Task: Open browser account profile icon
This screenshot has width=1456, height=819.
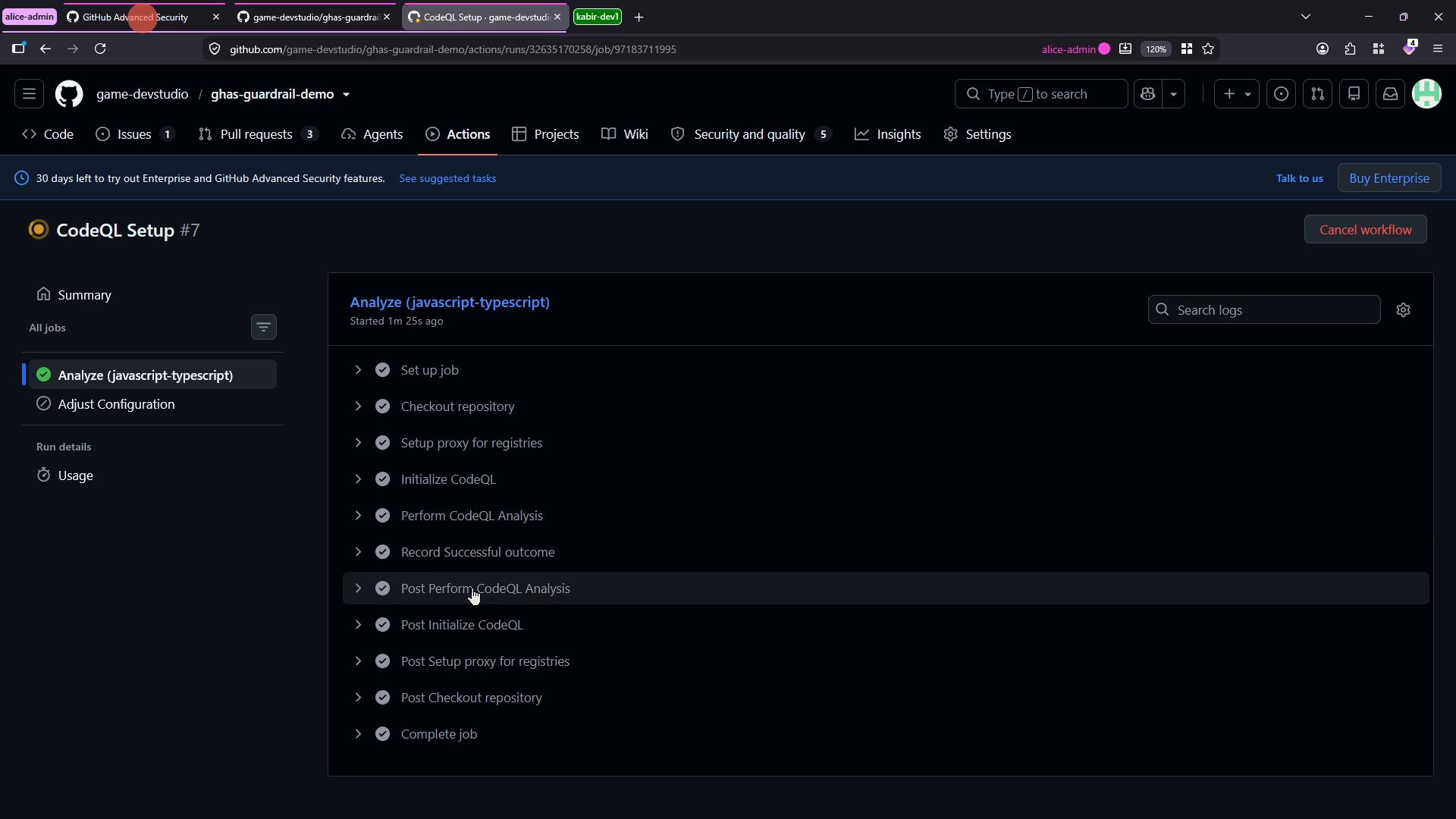Action: click(x=1322, y=49)
